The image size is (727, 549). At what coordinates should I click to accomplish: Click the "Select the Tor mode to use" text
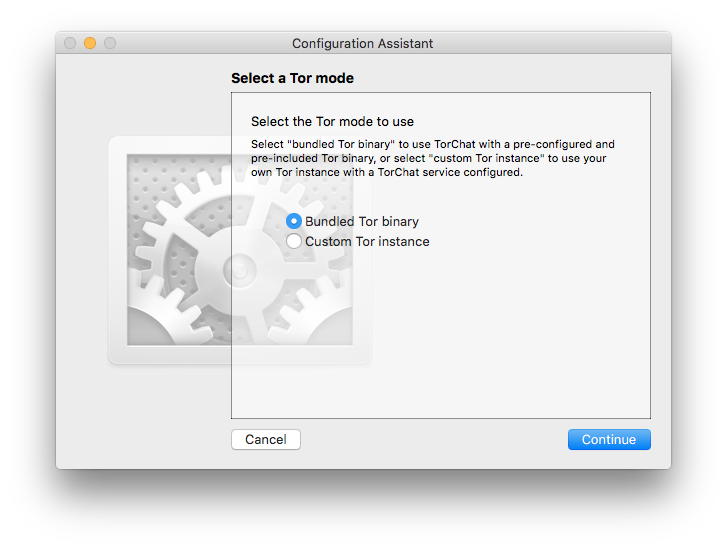pyautogui.click(x=332, y=121)
